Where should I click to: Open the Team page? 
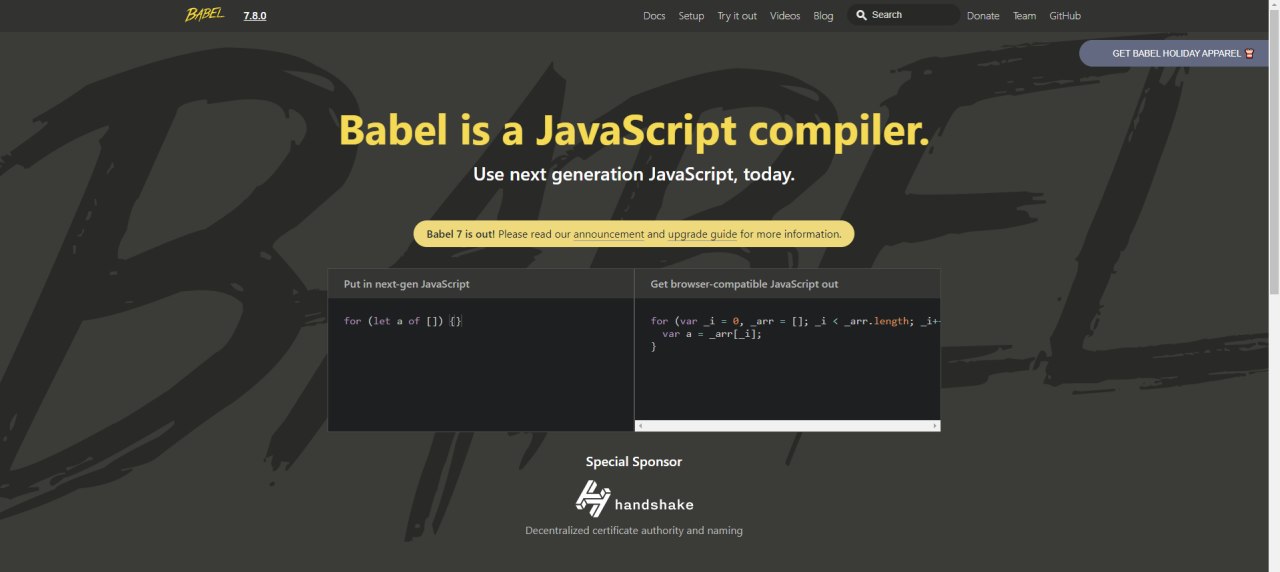coord(1024,16)
